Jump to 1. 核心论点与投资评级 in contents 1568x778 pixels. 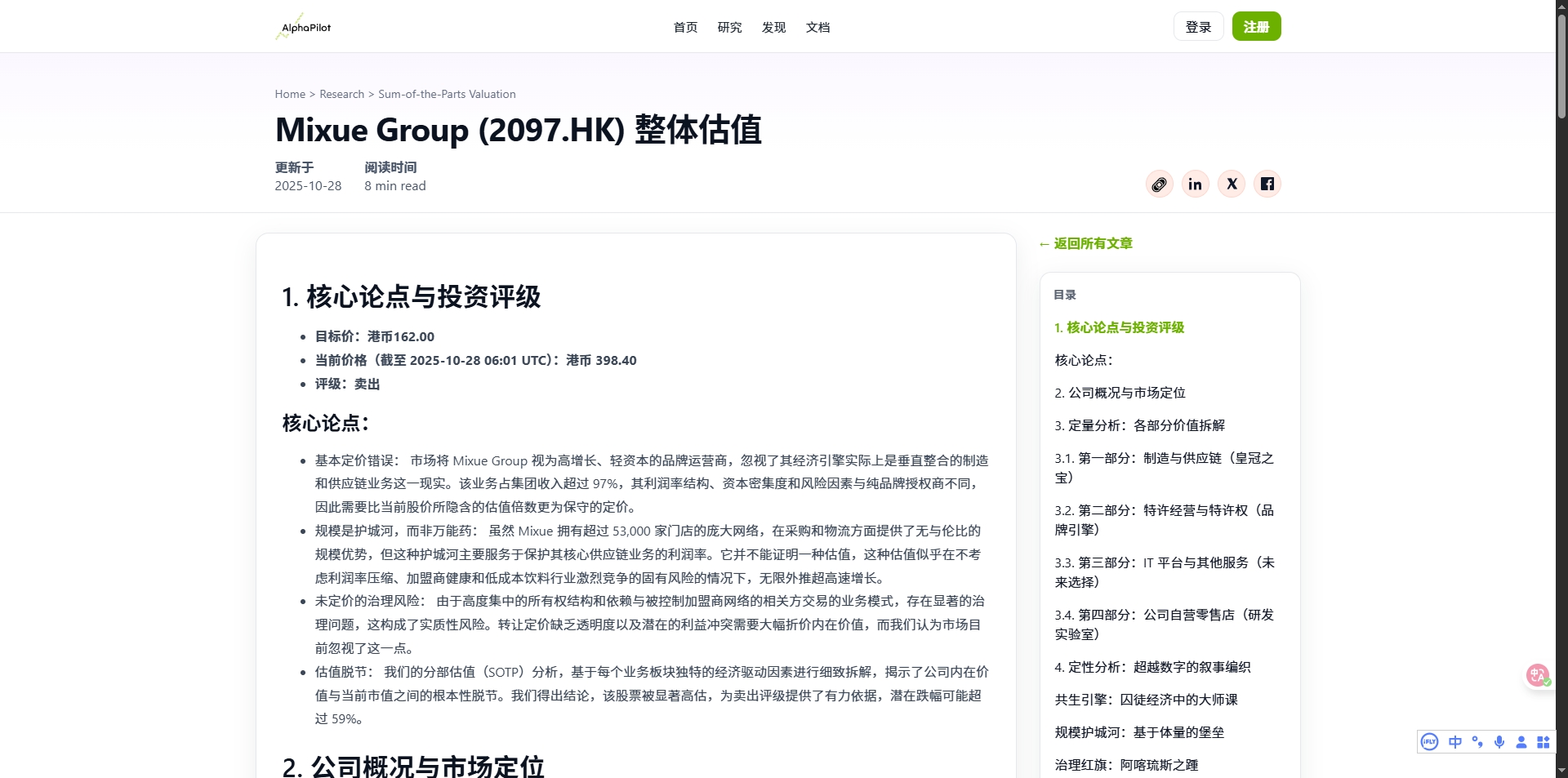pyautogui.click(x=1119, y=327)
